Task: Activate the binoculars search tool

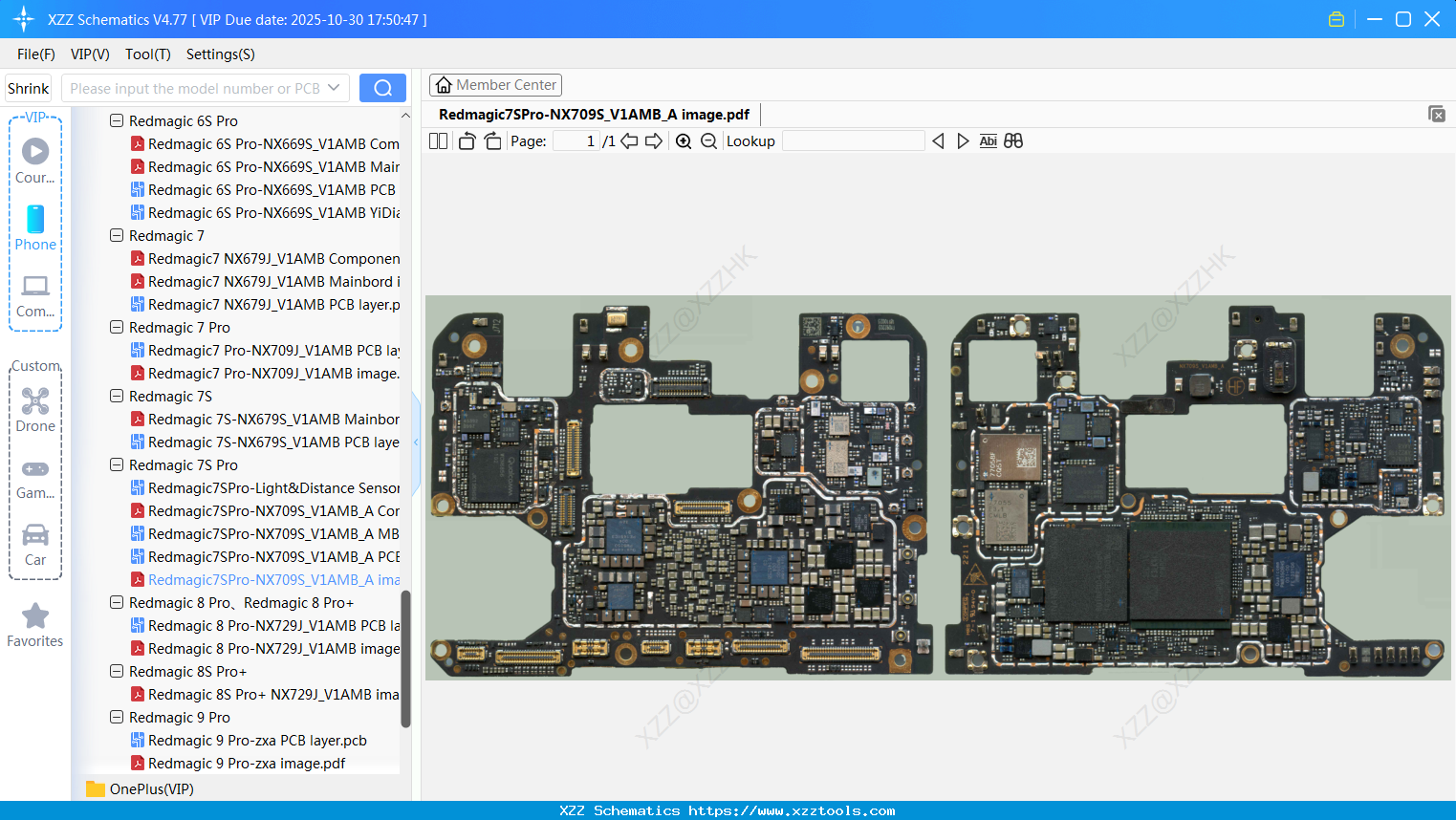Action: [x=1013, y=140]
